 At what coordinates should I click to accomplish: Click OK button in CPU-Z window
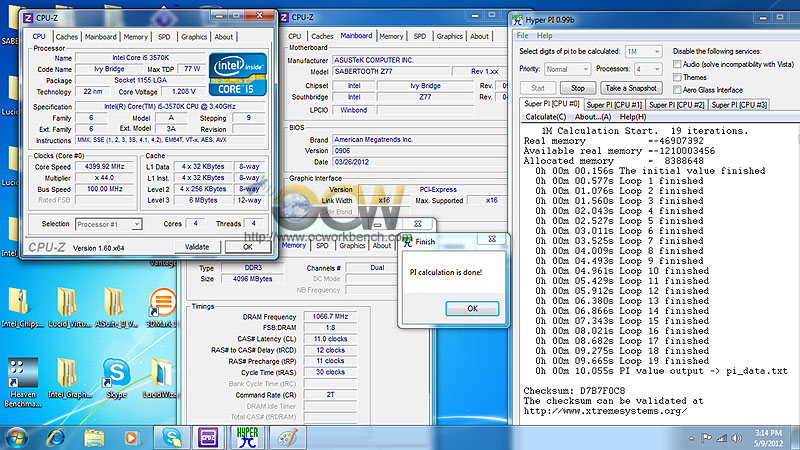point(247,247)
